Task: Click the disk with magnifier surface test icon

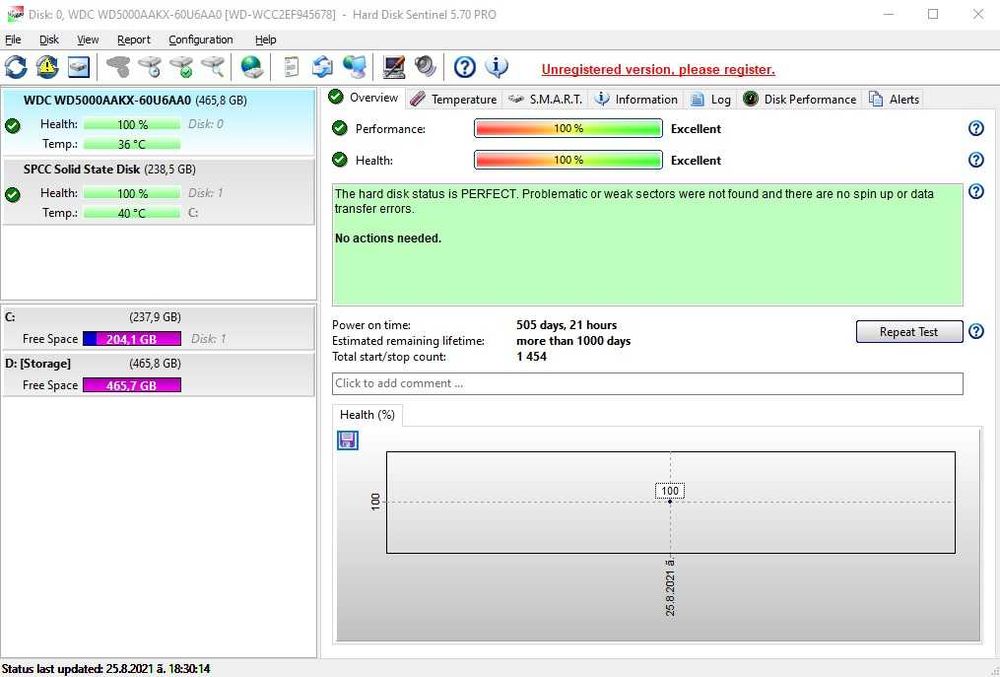Action: [x=213, y=66]
